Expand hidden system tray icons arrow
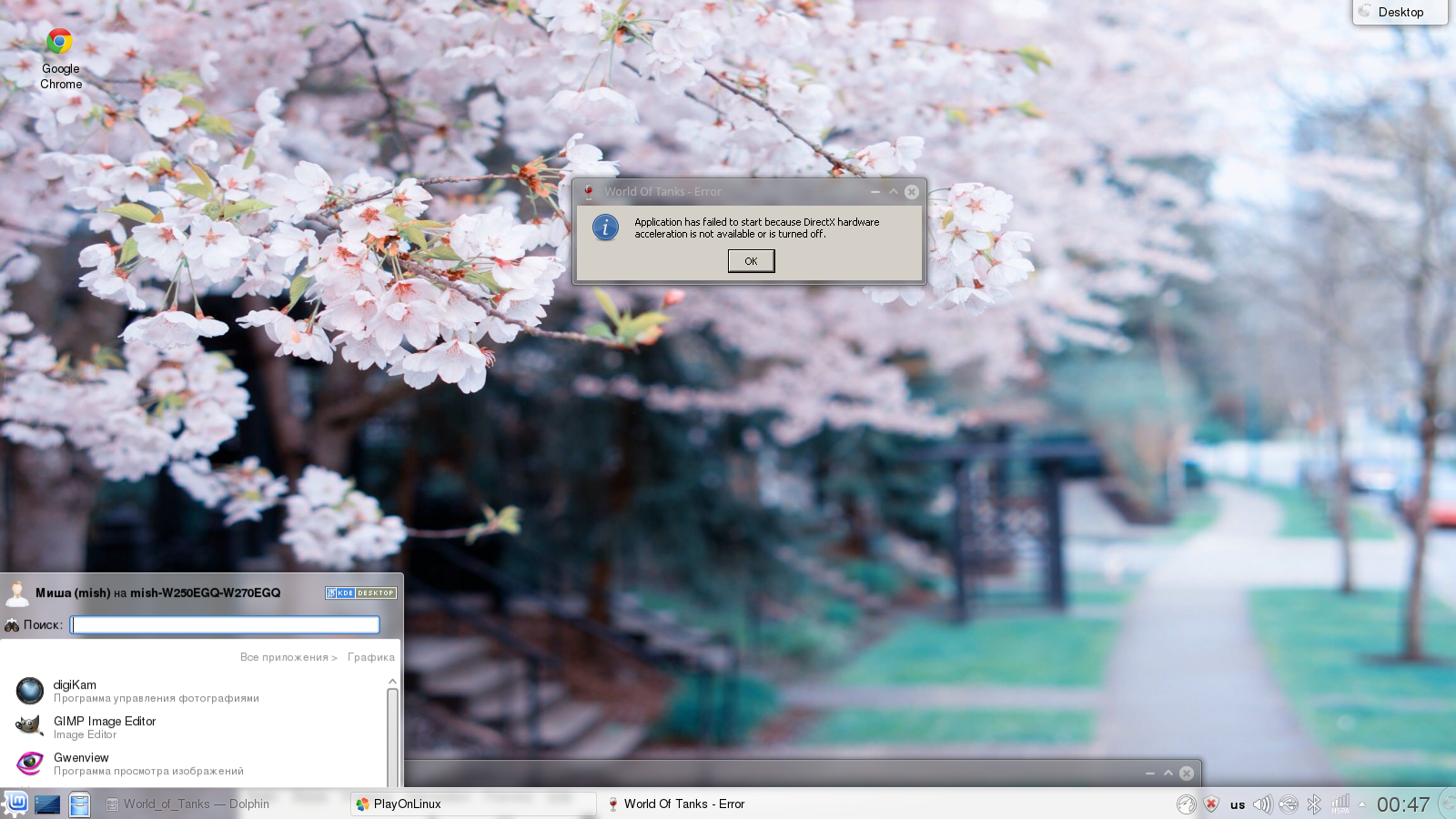This screenshot has height=819, width=1456. pos(1362,804)
